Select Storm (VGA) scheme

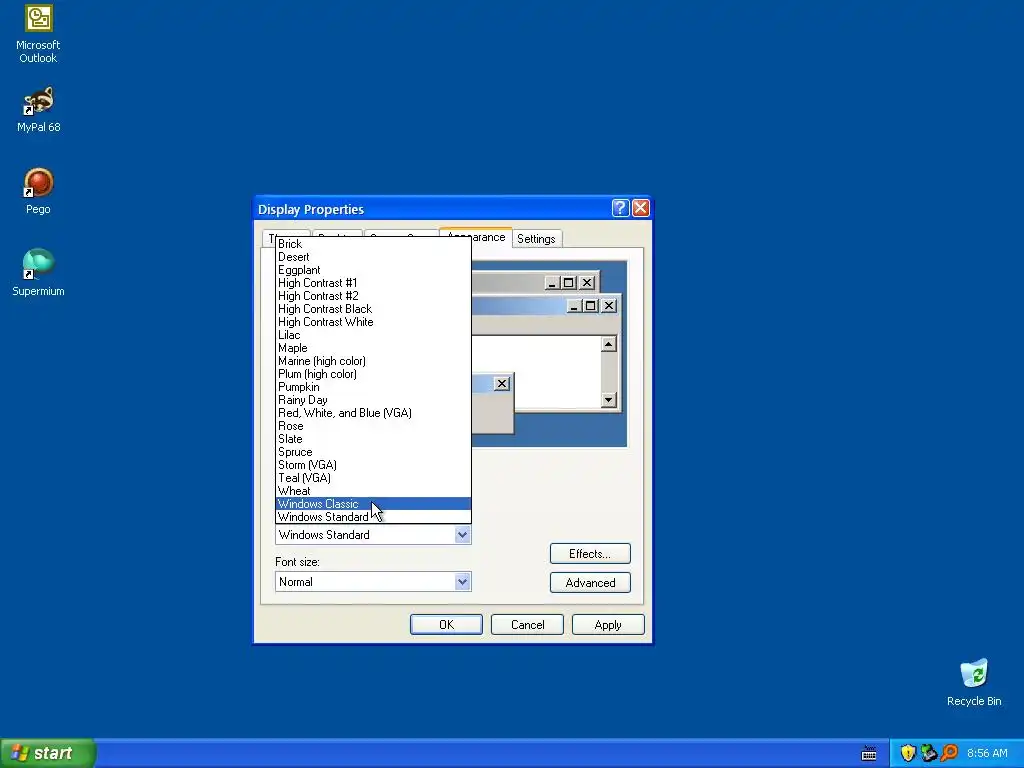tap(373, 465)
